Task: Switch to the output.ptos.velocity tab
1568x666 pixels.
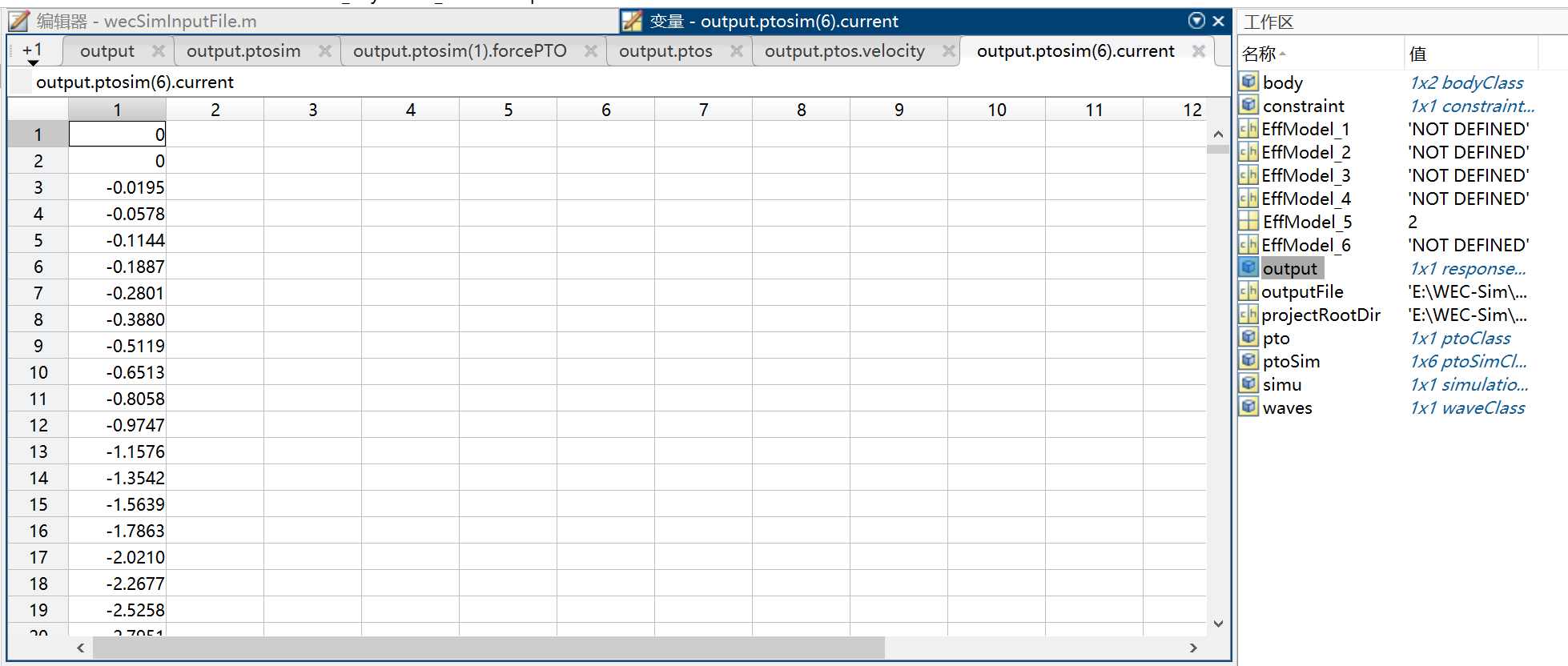Action: pos(845,51)
